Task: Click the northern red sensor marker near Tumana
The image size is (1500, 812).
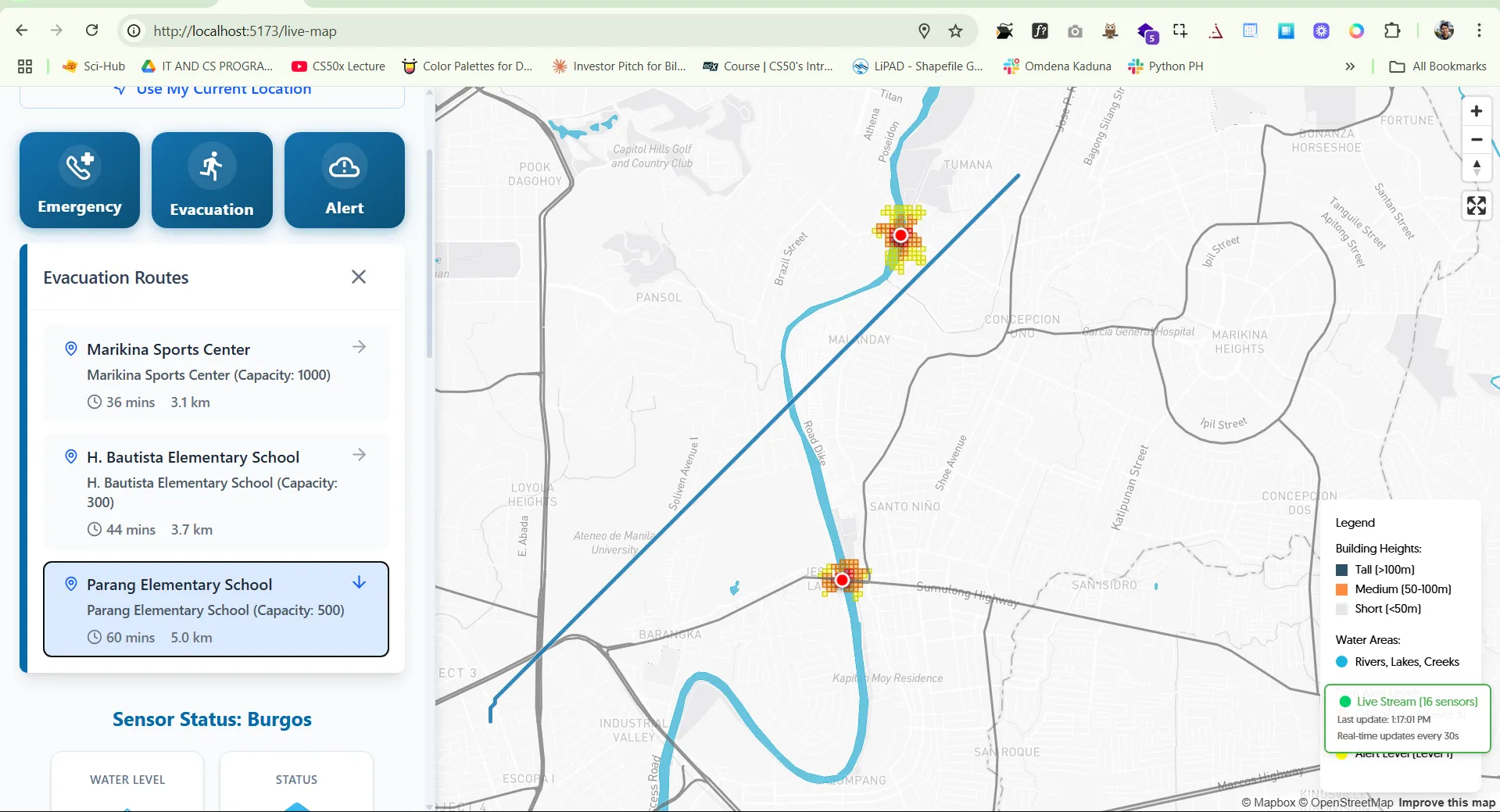Action: pos(900,235)
